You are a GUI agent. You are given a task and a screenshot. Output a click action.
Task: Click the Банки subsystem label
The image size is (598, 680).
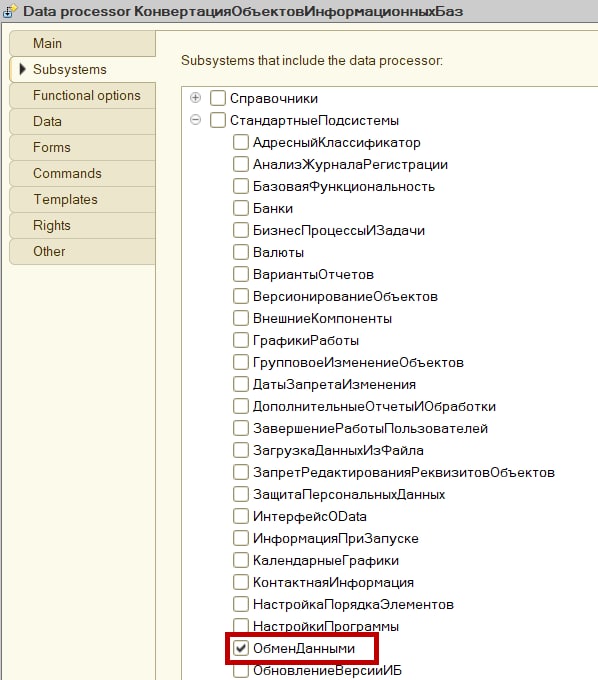273,208
